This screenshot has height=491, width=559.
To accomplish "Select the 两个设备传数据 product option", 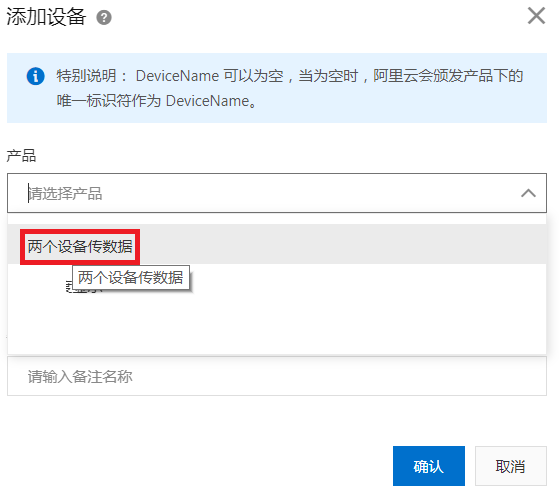I will (x=80, y=246).
